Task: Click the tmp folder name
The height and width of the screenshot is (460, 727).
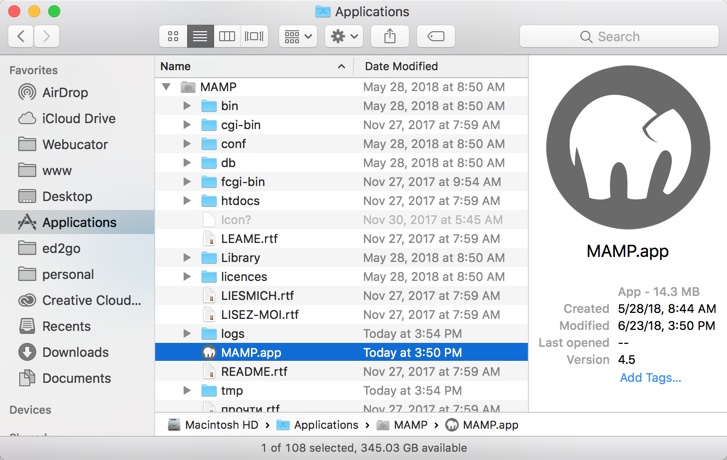Action: coord(232,390)
